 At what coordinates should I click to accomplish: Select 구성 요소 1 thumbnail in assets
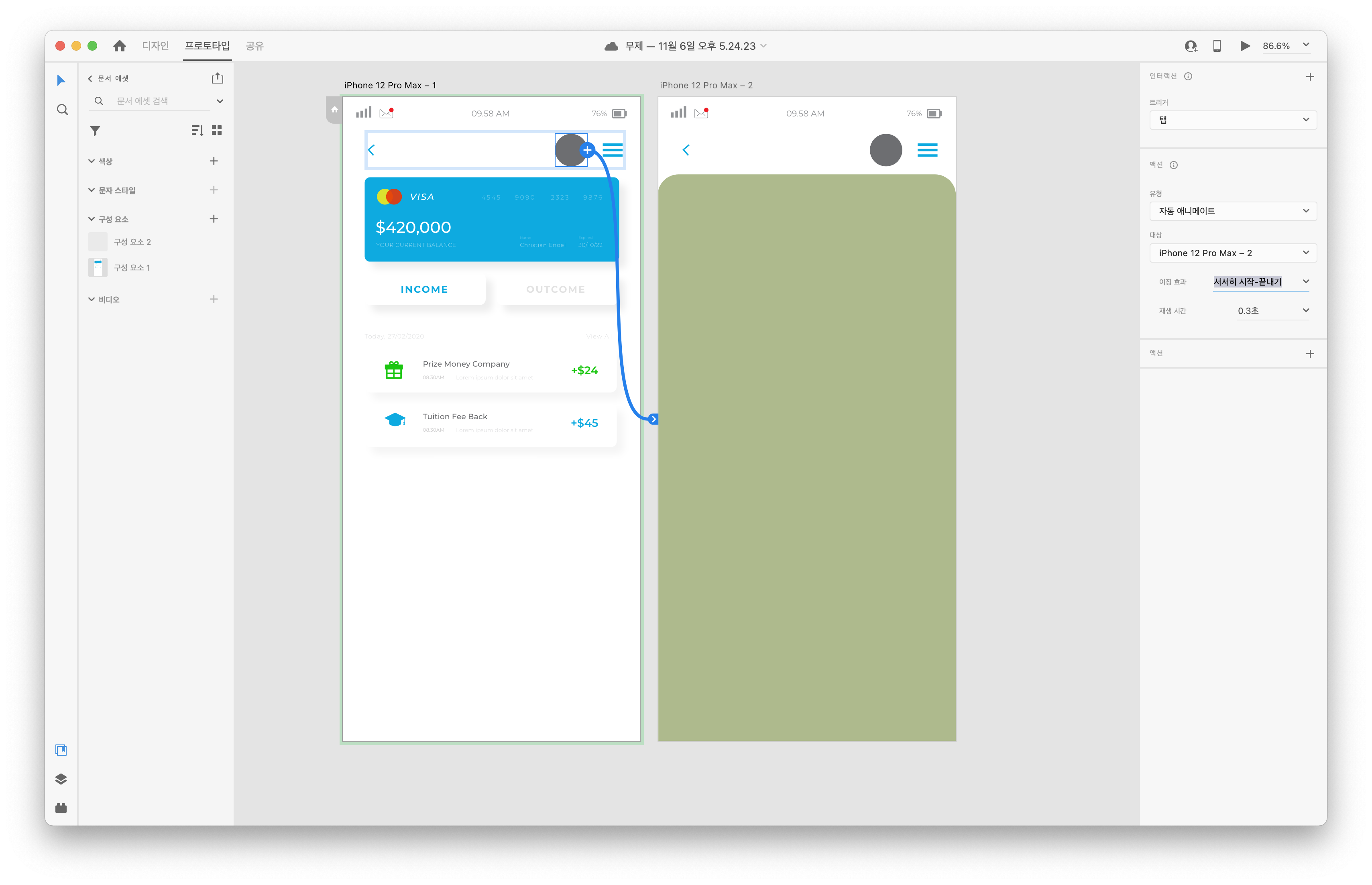pos(98,268)
